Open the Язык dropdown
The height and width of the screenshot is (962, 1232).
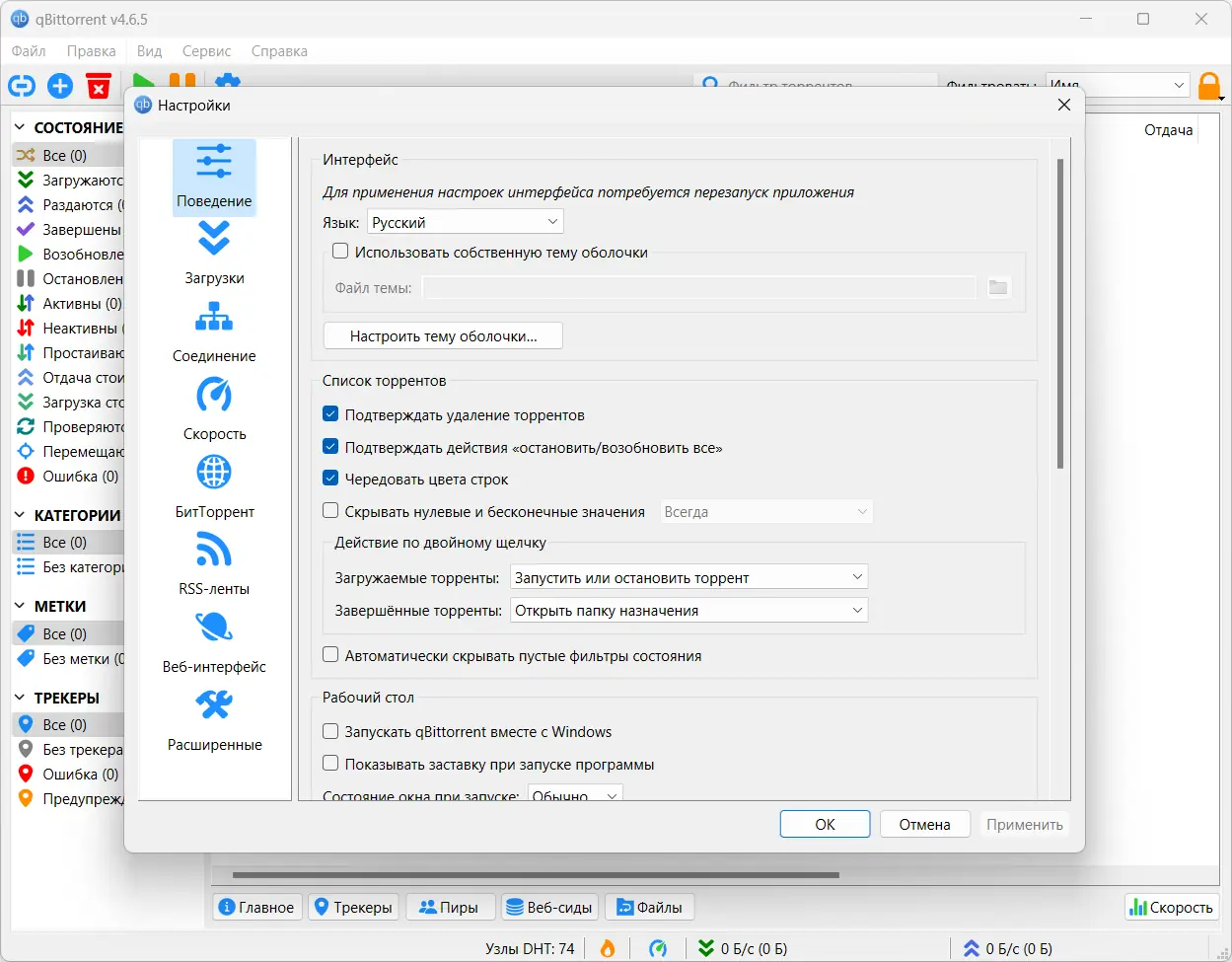465,221
